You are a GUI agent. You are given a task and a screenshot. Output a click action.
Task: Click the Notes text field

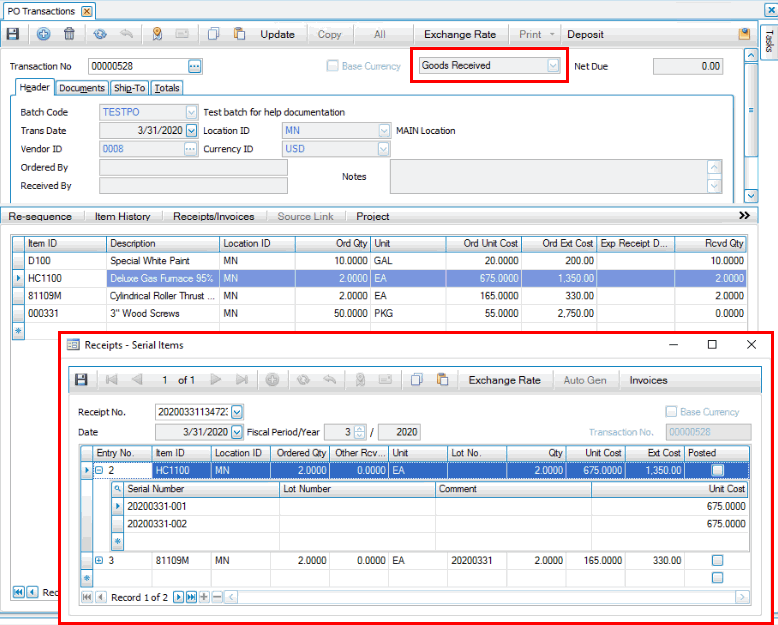pyautogui.click(x=548, y=177)
